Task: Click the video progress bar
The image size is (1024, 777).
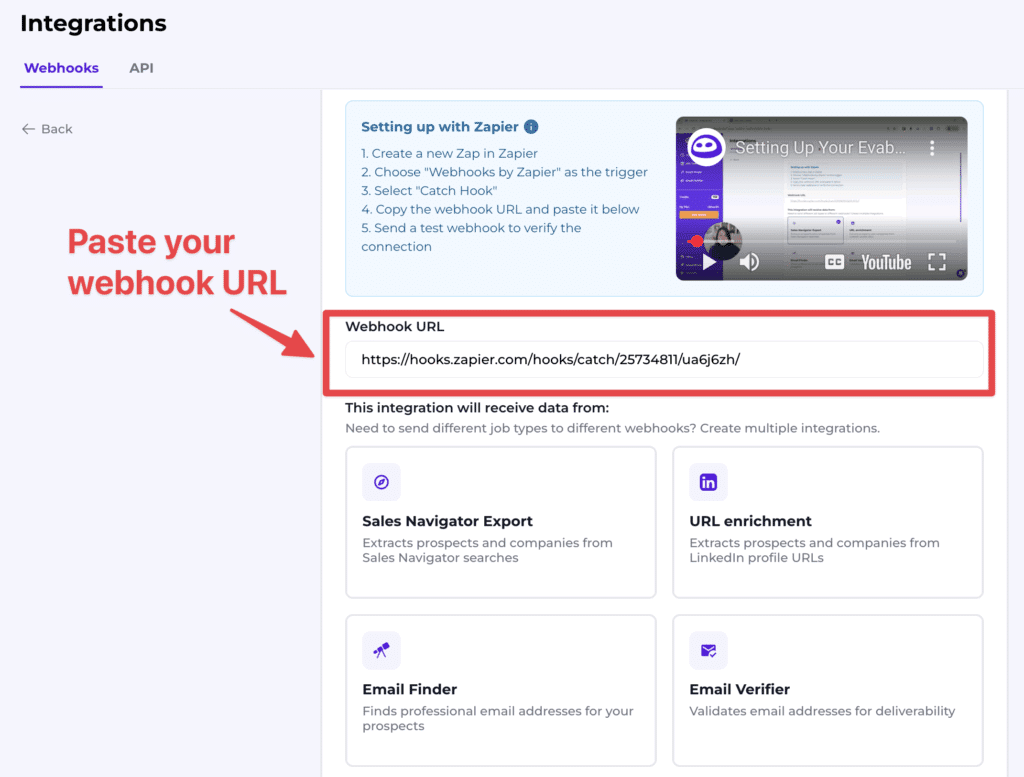Action: tap(820, 240)
